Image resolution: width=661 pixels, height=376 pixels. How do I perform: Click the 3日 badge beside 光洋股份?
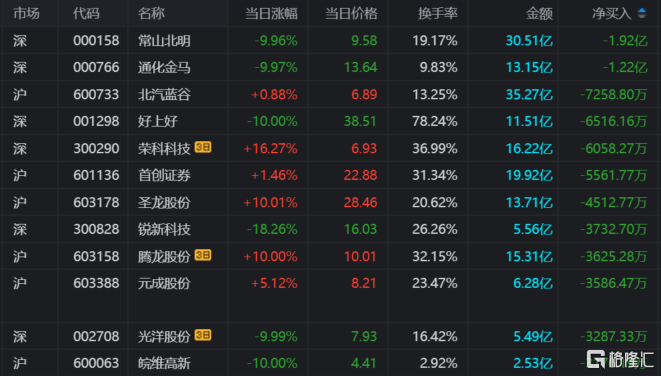point(203,335)
